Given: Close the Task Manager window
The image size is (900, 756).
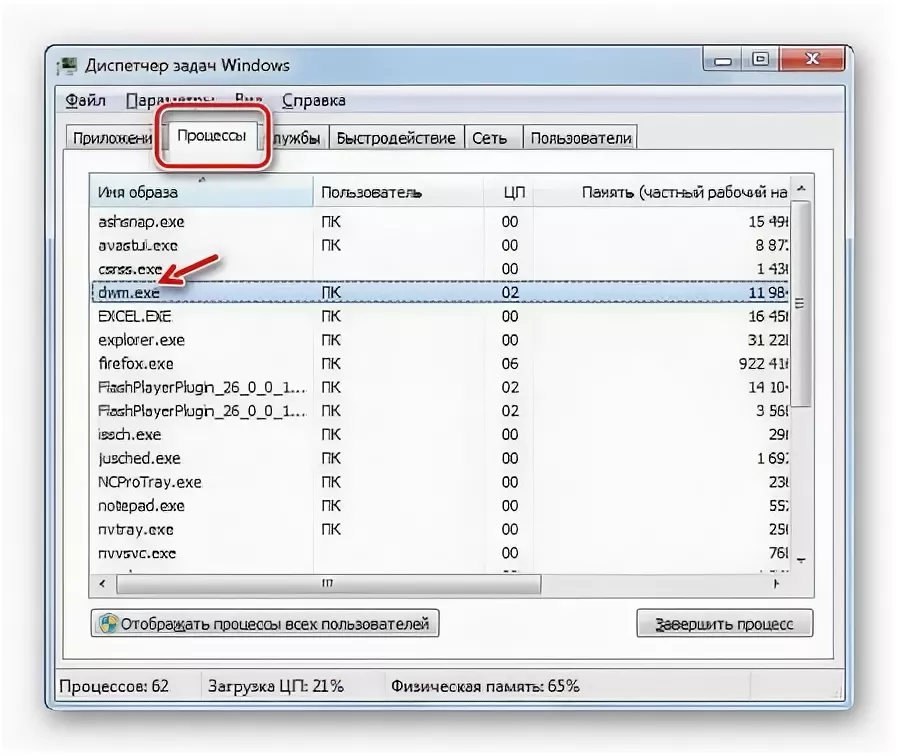Looking at the screenshot, I should click(x=811, y=59).
